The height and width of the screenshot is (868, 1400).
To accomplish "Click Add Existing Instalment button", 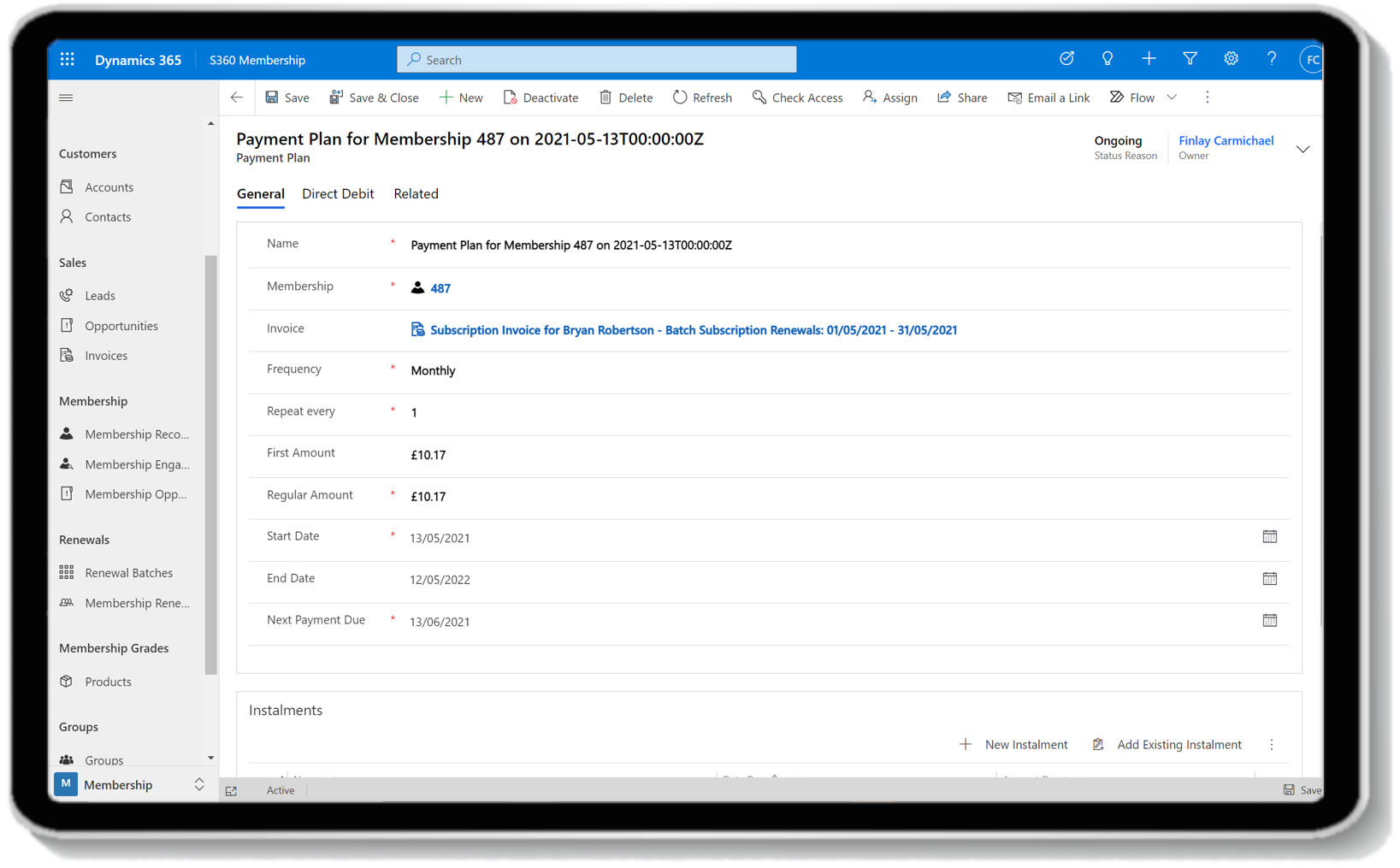I will coord(1167,745).
